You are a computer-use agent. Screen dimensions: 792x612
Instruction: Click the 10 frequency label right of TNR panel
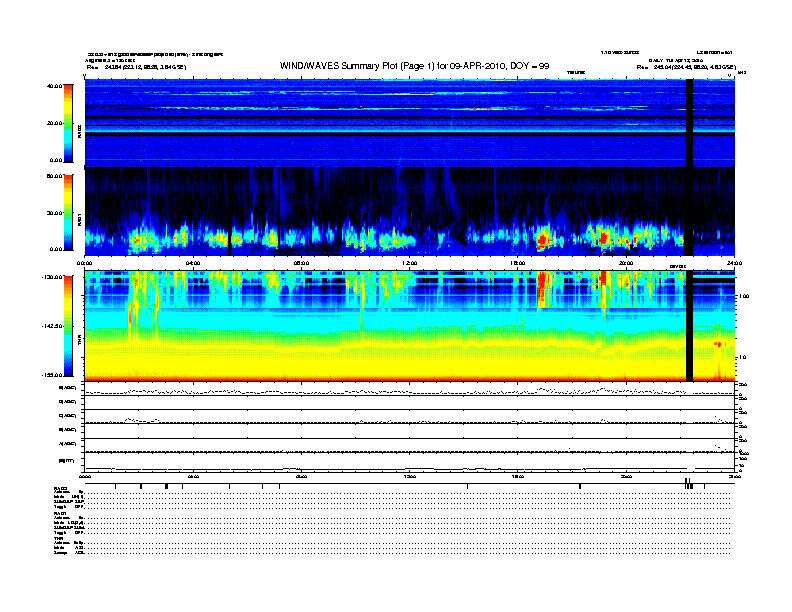coord(741,358)
